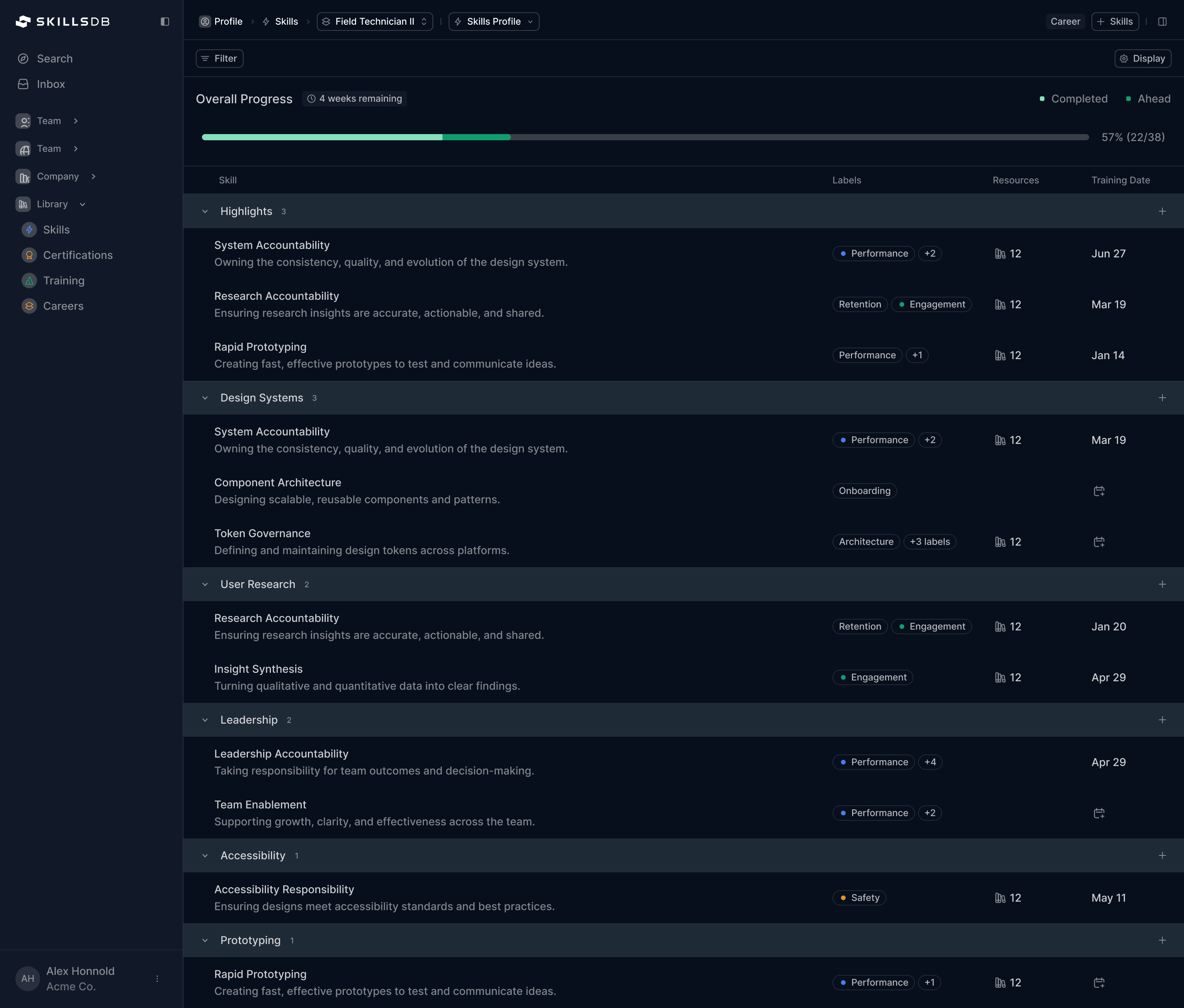Image resolution: width=1184 pixels, height=1008 pixels.
Task: Open the Field Technician II dropdown
Action: 374,22
